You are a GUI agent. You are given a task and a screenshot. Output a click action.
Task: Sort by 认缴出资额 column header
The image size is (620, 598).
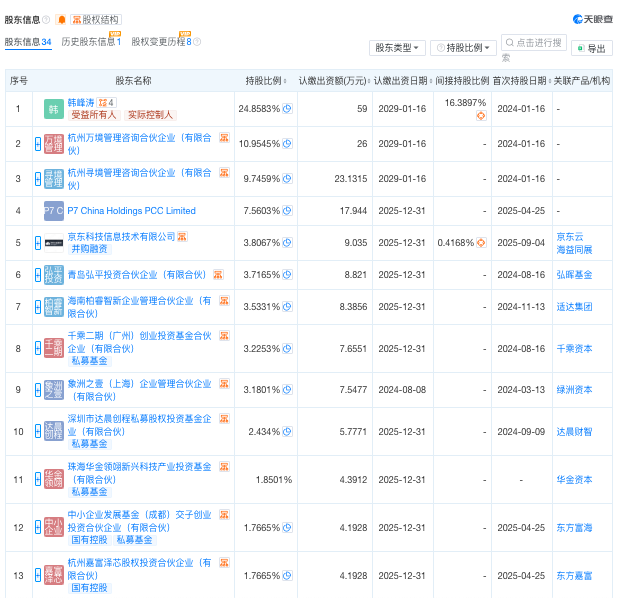tap(333, 80)
